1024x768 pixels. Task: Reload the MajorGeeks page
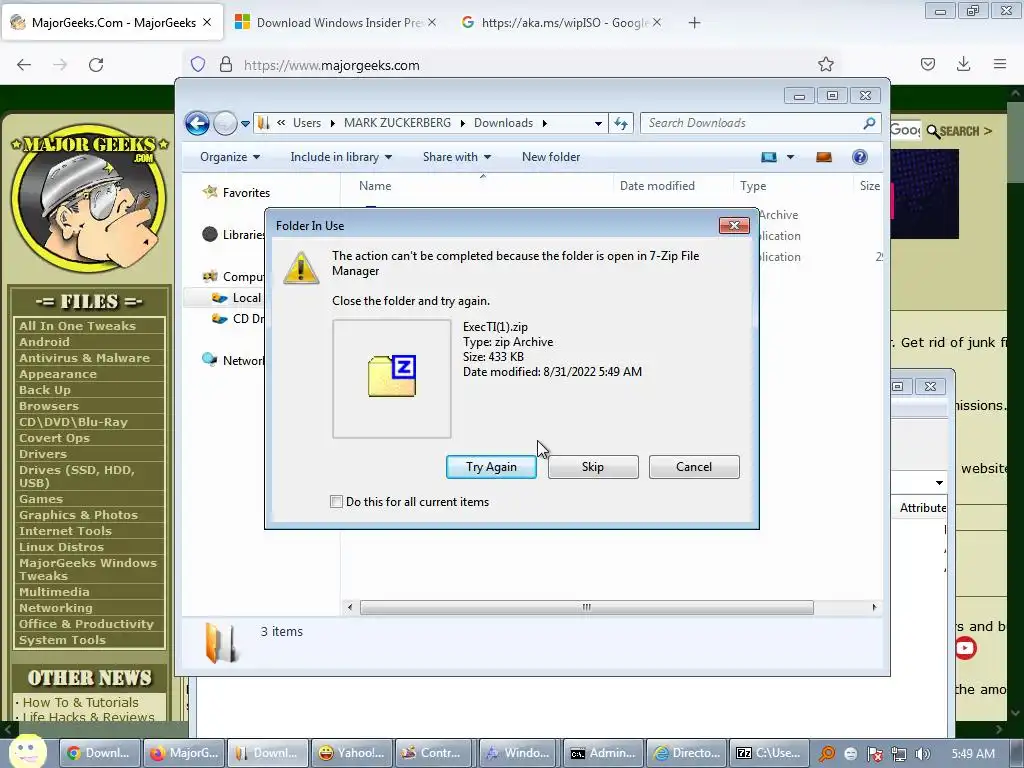[96, 65]
